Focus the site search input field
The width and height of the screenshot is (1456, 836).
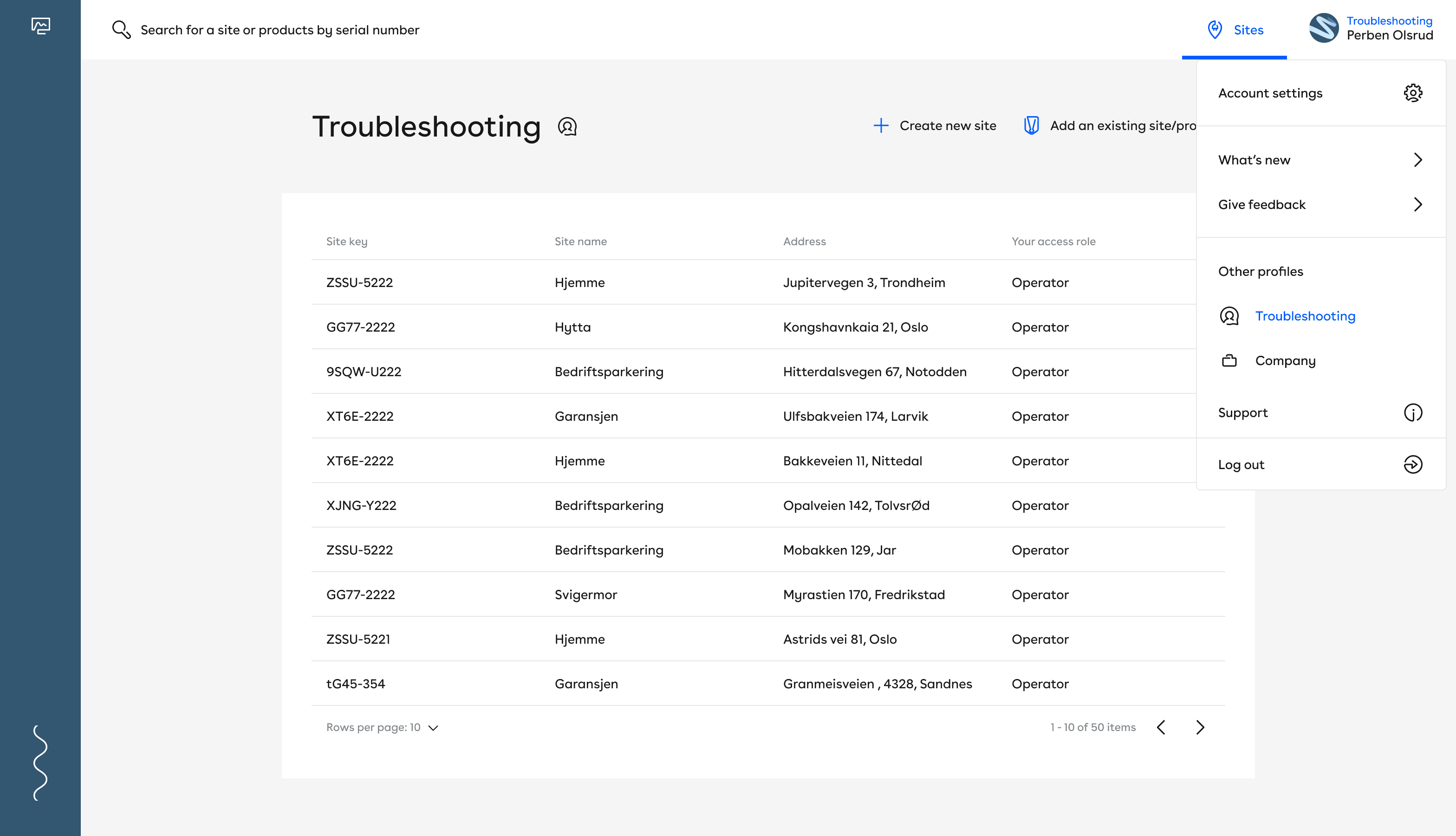point(279,30)
